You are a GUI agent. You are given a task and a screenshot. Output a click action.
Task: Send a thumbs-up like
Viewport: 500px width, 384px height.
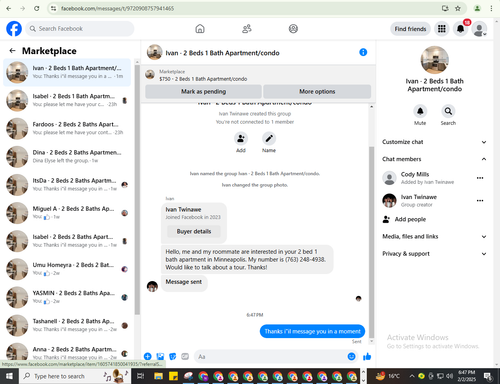click(367, 357)
